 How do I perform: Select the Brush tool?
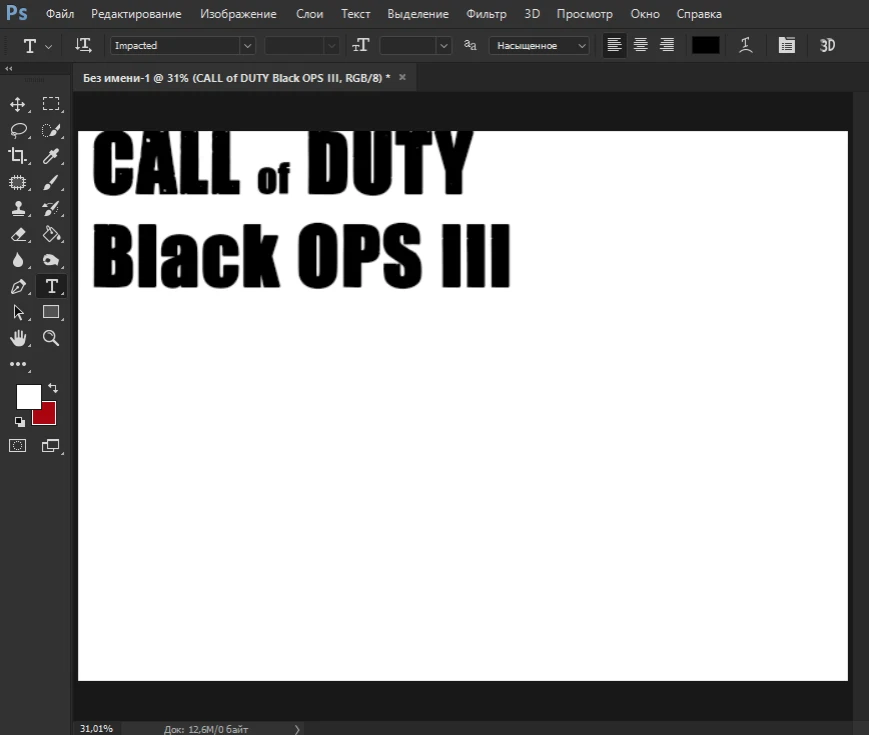51,182
